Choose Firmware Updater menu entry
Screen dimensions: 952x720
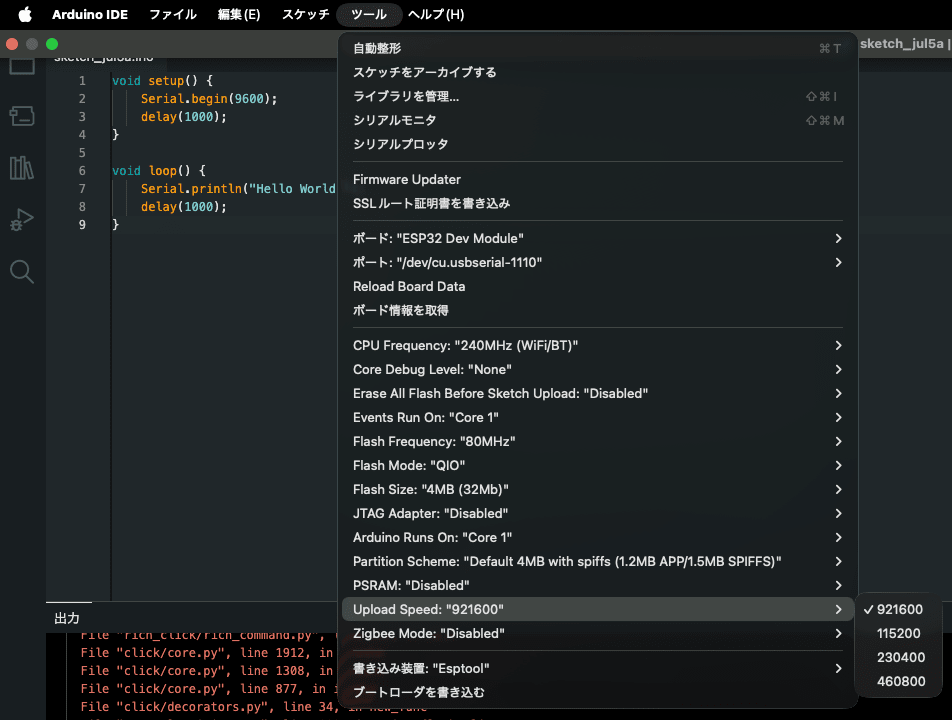598,180
